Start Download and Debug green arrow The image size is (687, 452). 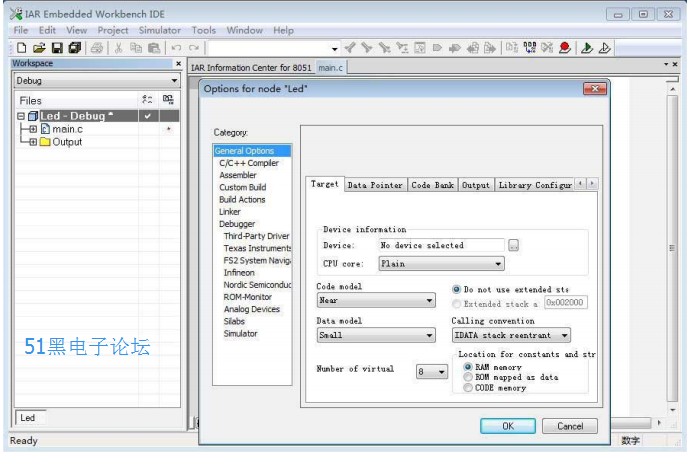coord(587,48)
